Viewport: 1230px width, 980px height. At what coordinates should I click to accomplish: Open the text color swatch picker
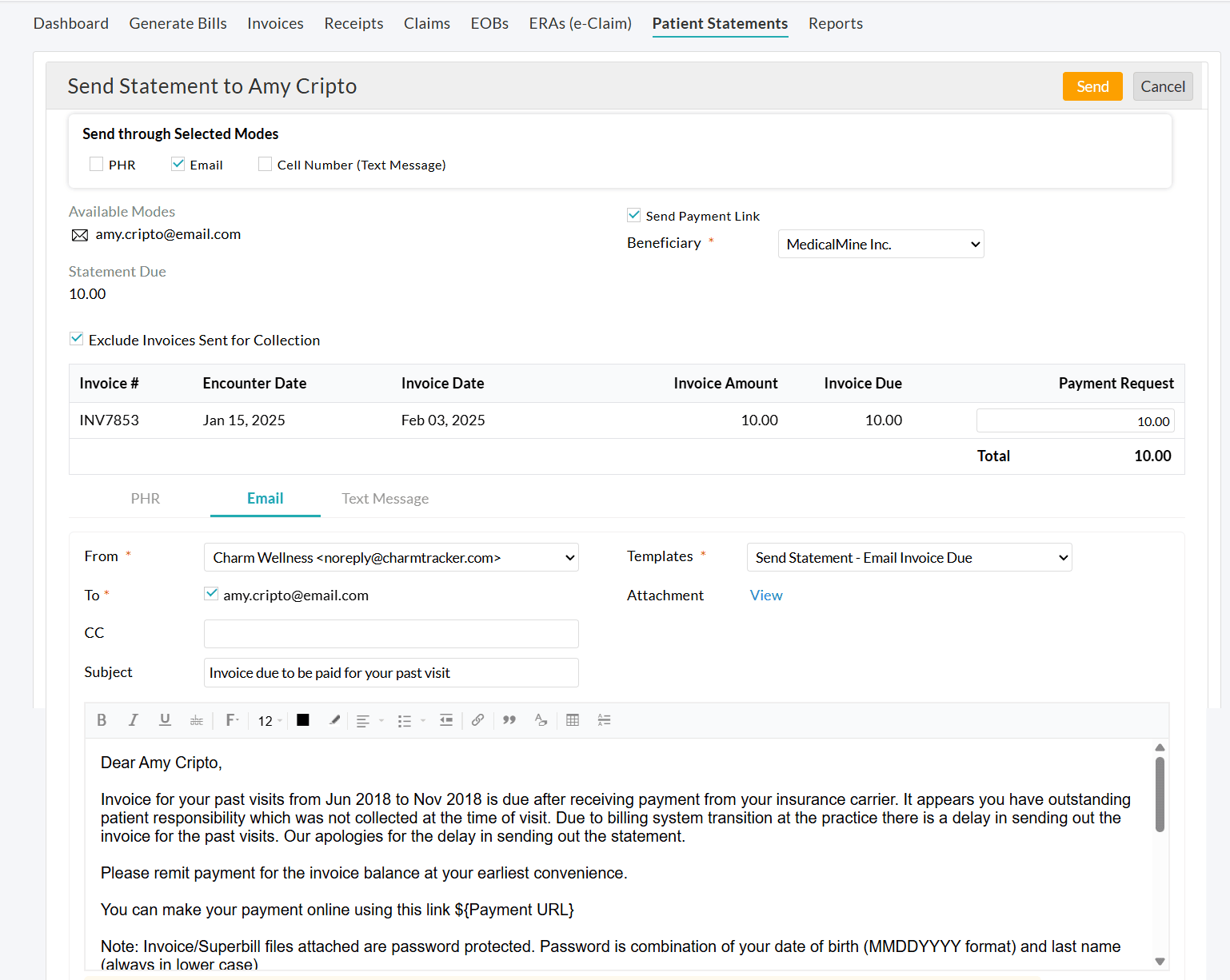click(x=302, y=720)
